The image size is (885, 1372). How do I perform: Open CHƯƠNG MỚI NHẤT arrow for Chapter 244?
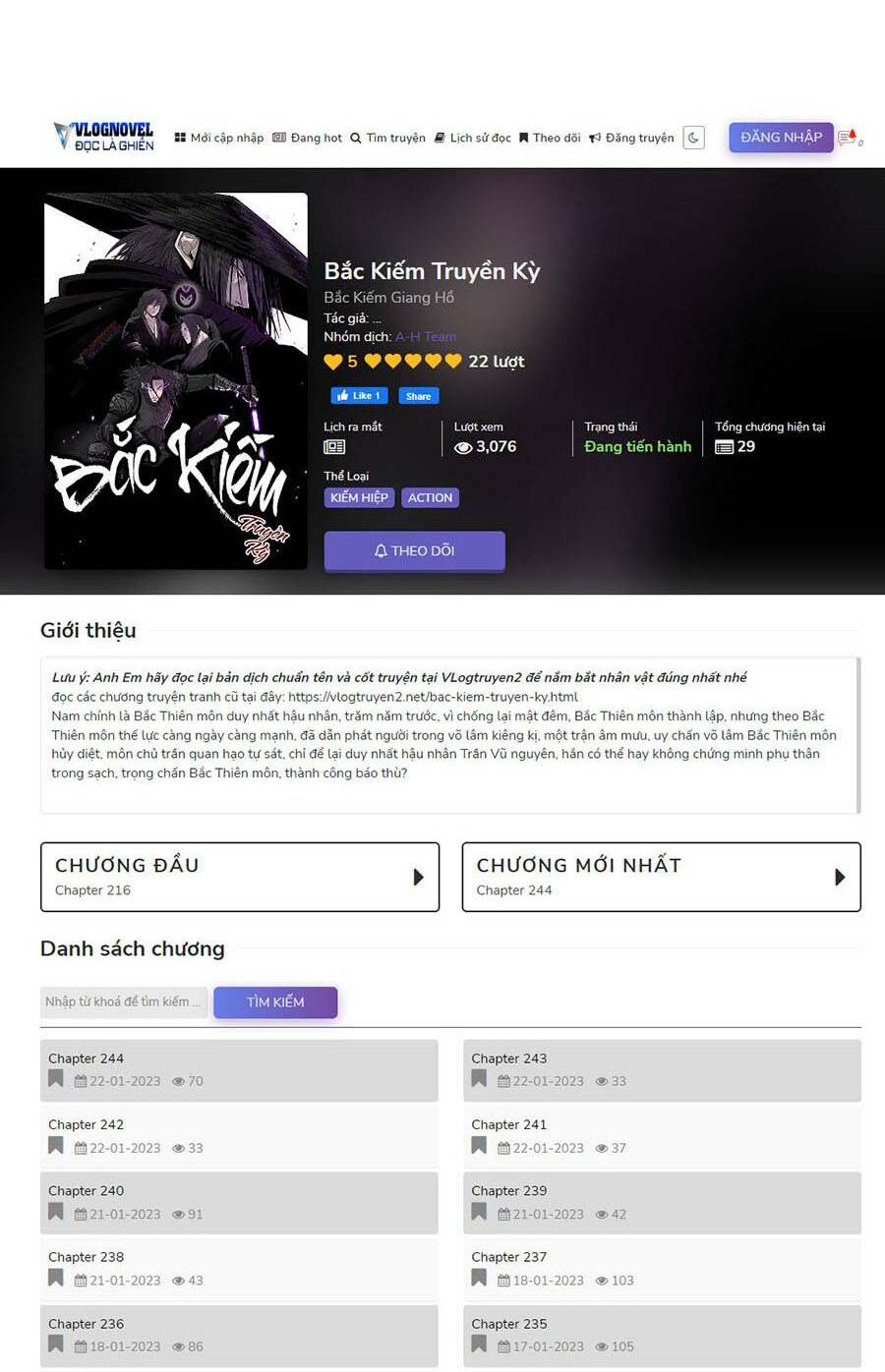(x=840, y=877)
